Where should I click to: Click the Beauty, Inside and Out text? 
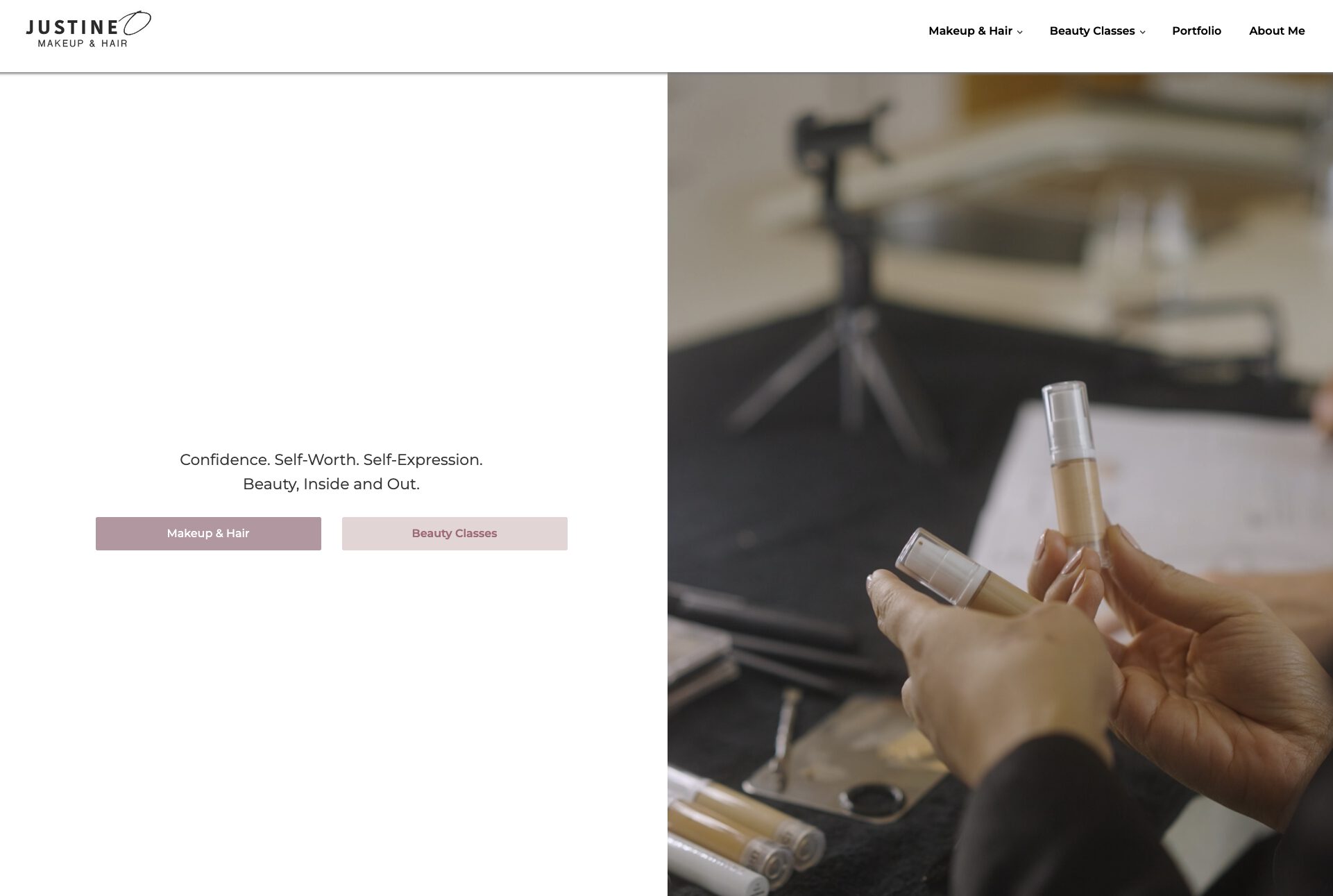[x=331, y=484]
